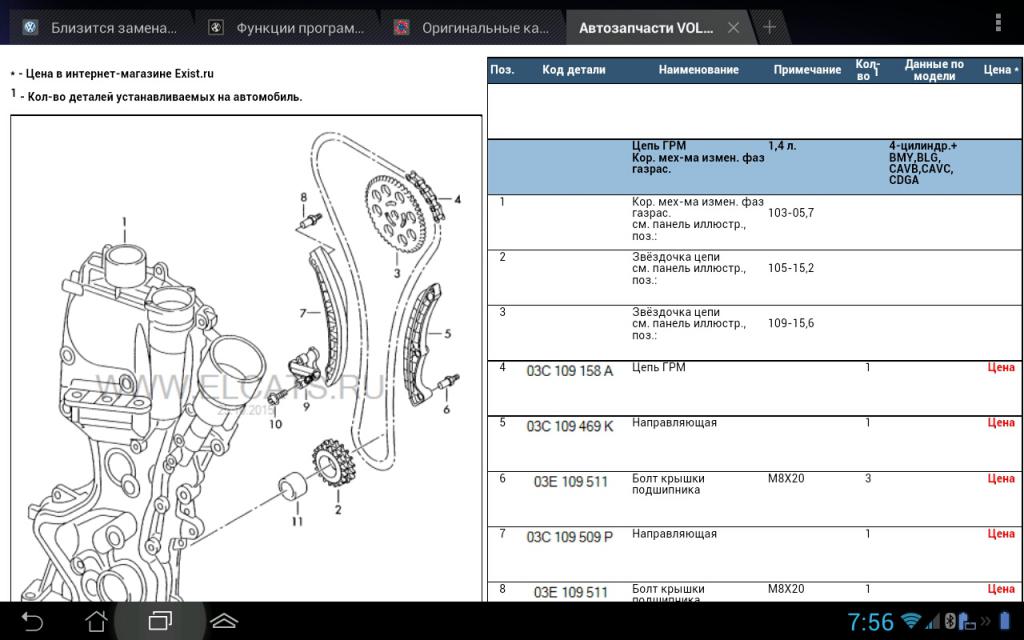Click diagram callout number 7 beside guide

point(302,313)
